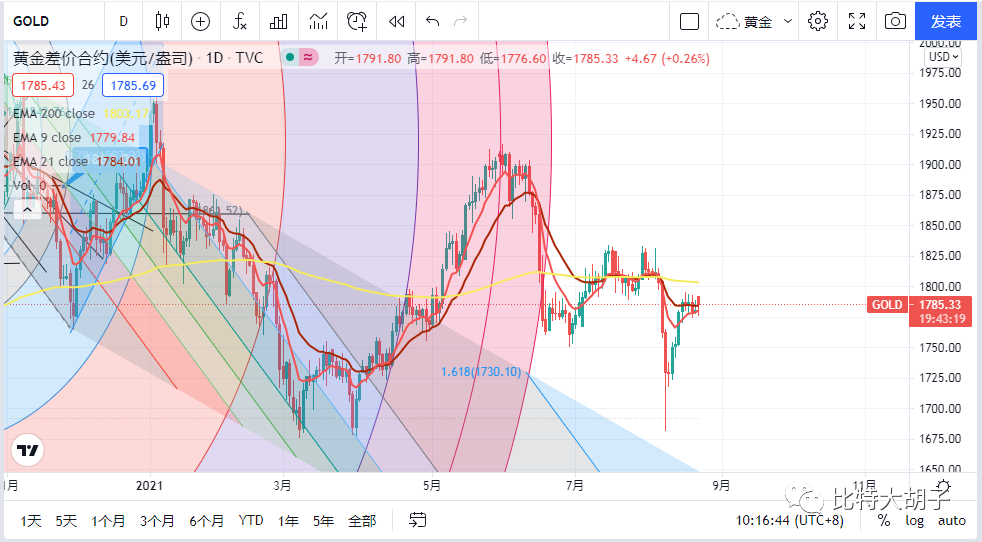The width and height of the screenshot is (982, 542).
Task: Click the spread value 26
Action: coord(88,85)
